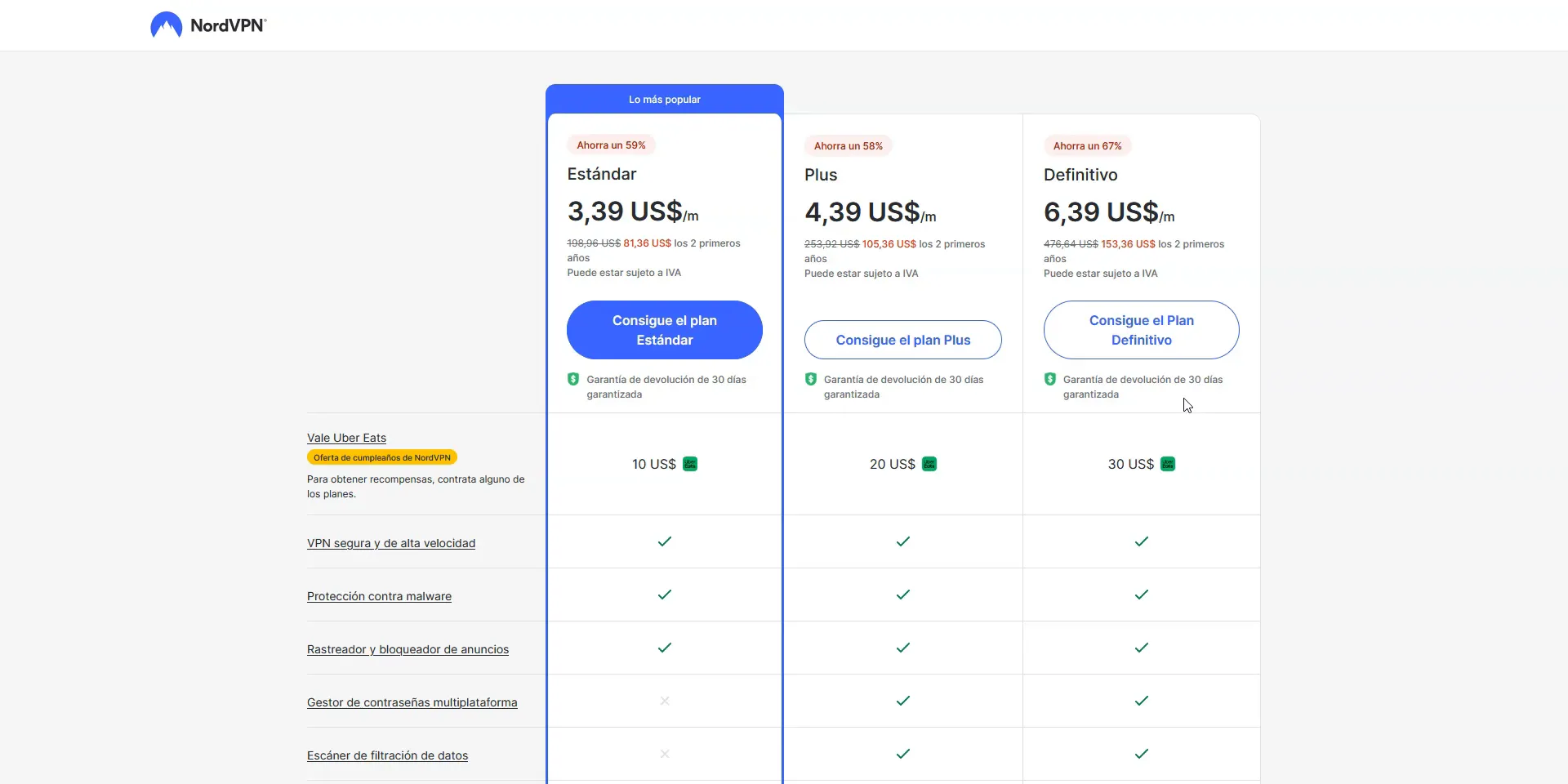Click Estándar's Garantía de devolución de 30 días text
The image size is (1568, 784).
coord(666,387)
